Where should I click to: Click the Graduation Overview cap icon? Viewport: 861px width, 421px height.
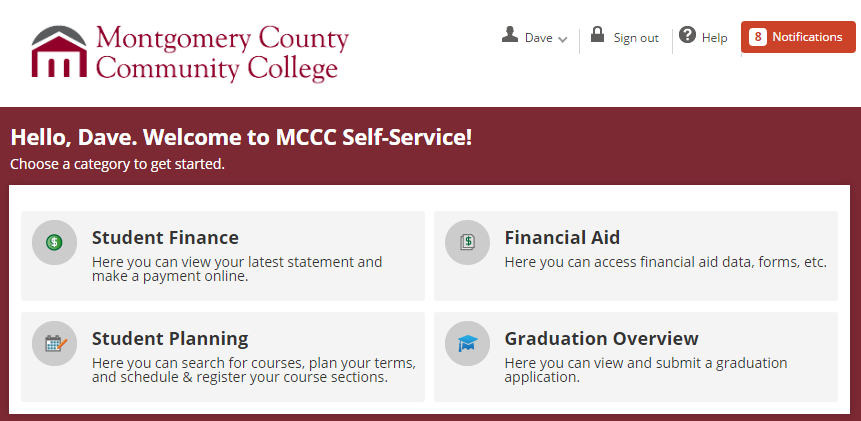click(467, 344)
